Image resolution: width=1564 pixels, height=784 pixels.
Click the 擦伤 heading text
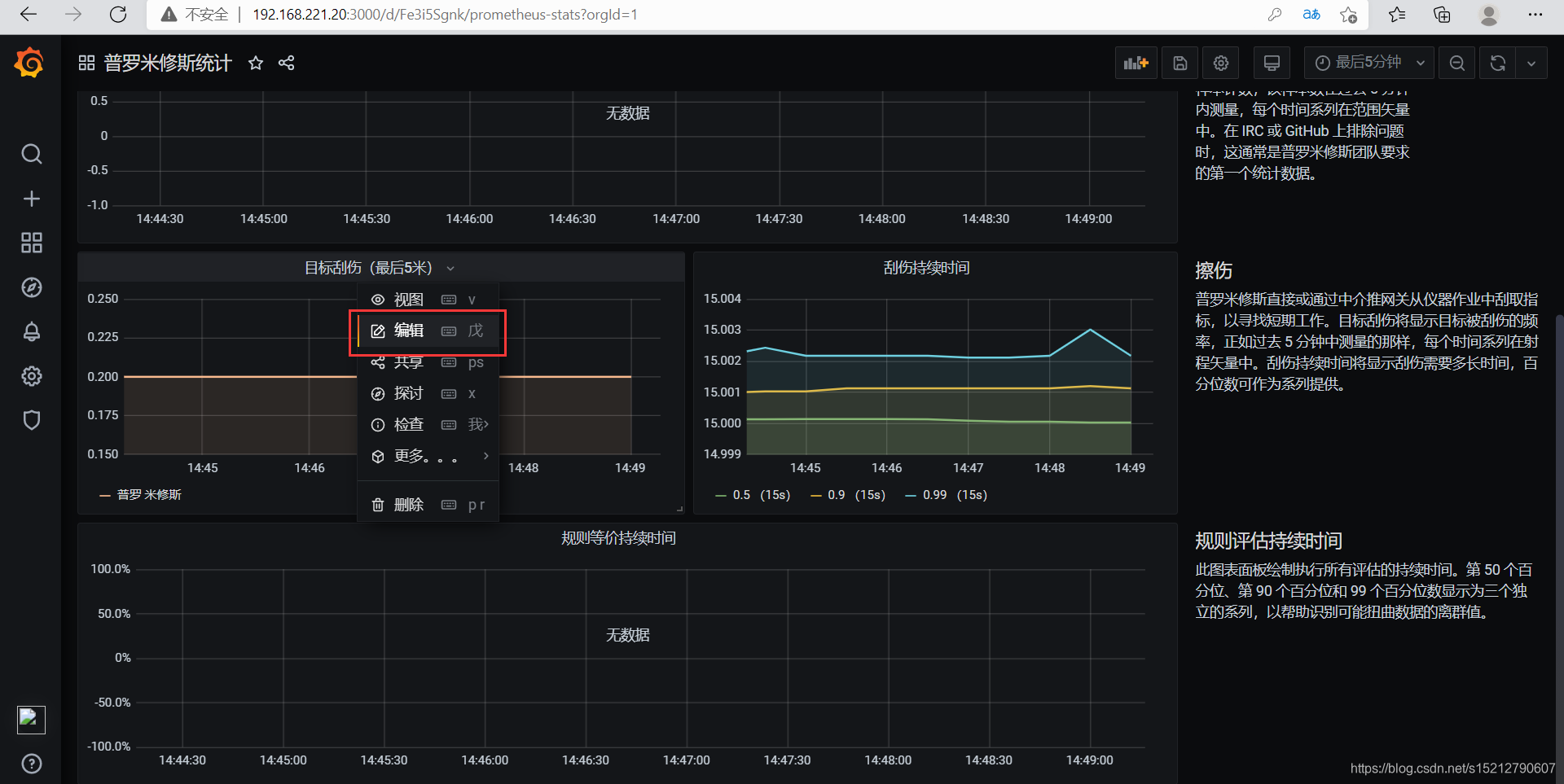[x=1214, y=270]
